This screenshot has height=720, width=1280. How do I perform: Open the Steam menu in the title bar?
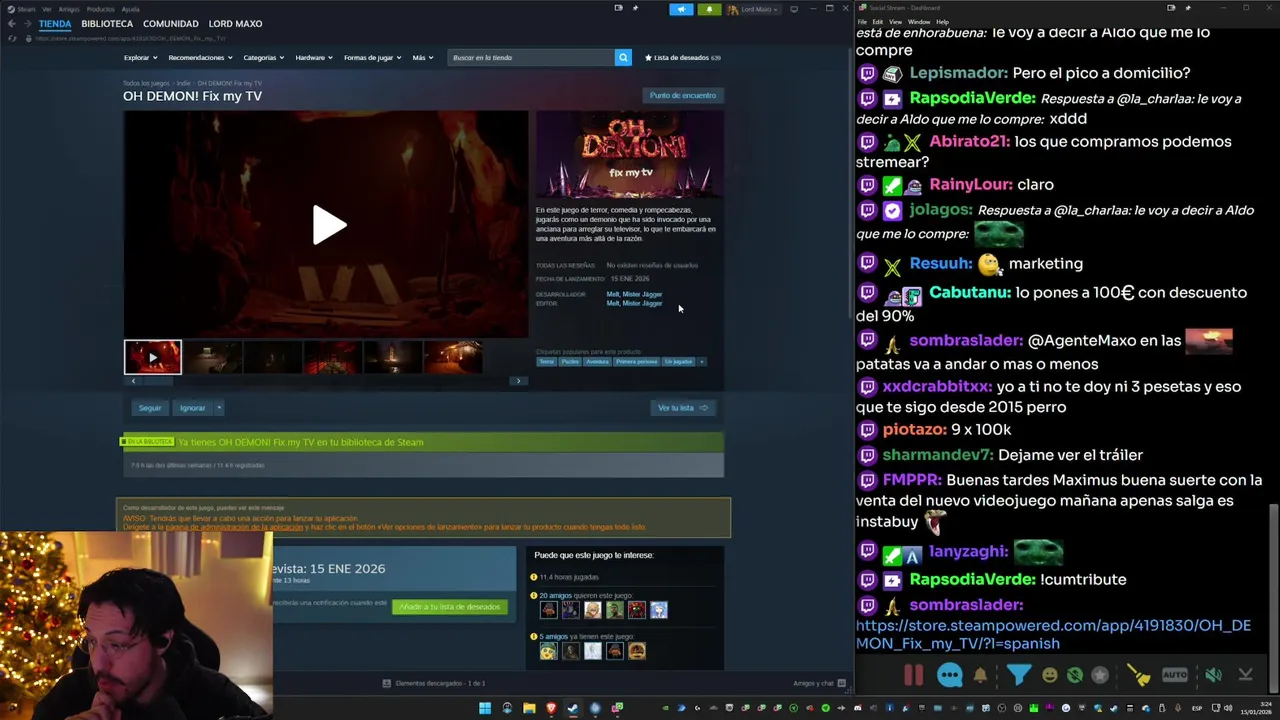24,9
